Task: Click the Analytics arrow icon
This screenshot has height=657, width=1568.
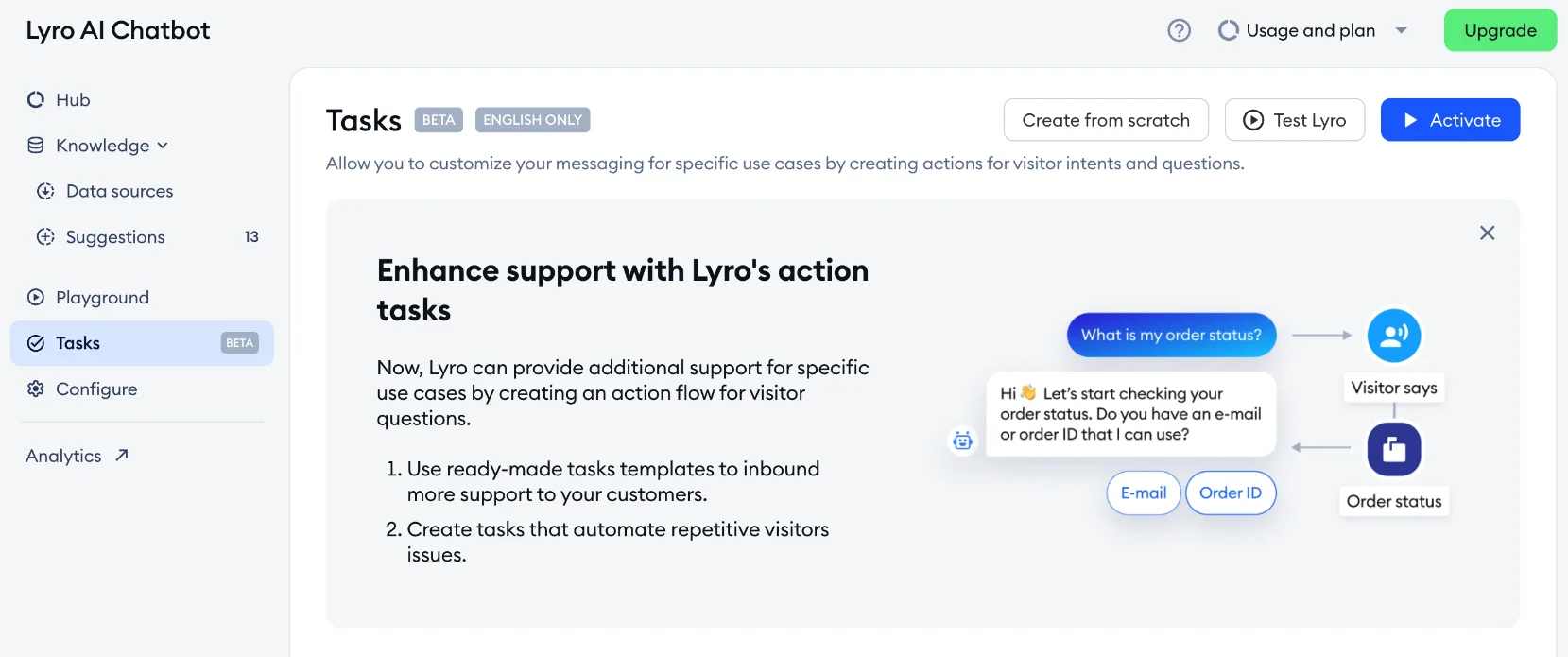Action: tap(121, 455)
